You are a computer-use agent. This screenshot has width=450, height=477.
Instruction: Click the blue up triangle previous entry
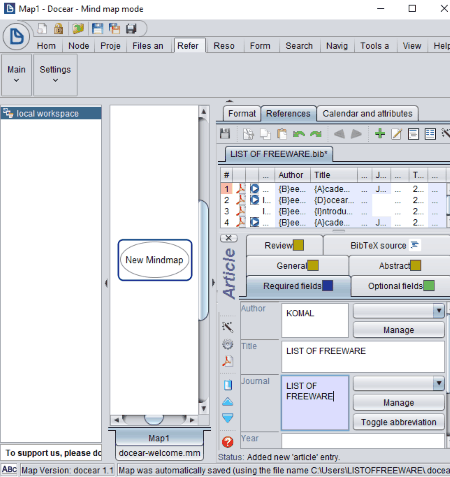click(228, 402)
